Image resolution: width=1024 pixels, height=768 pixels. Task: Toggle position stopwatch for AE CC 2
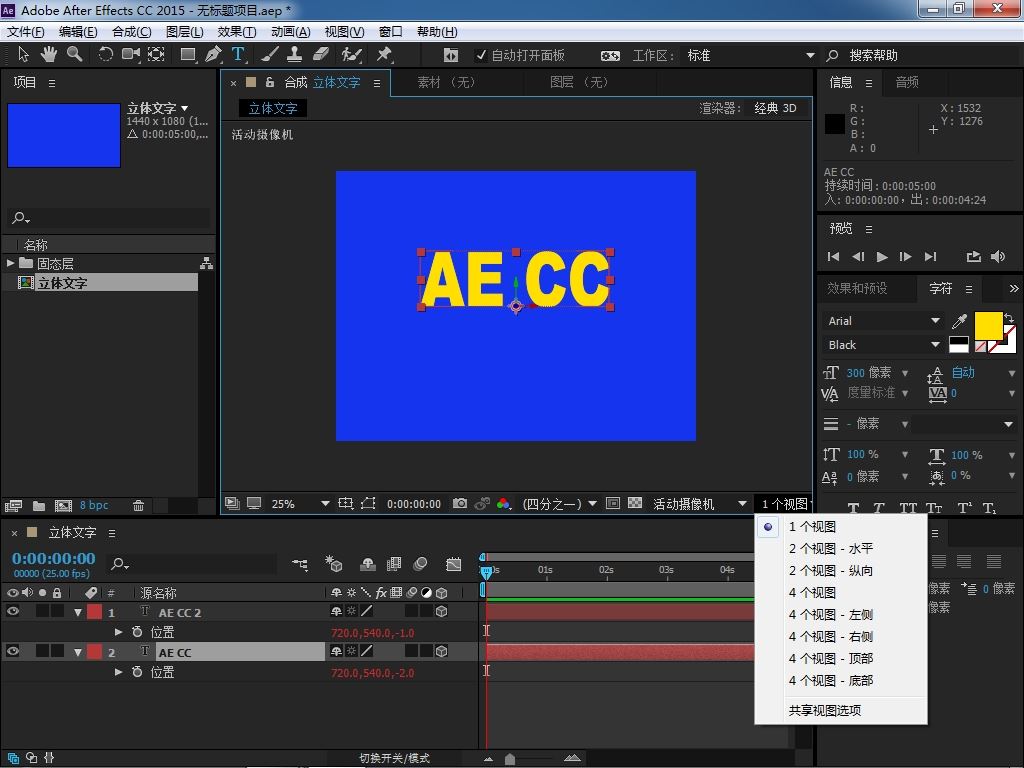click(x=137, y=632)
